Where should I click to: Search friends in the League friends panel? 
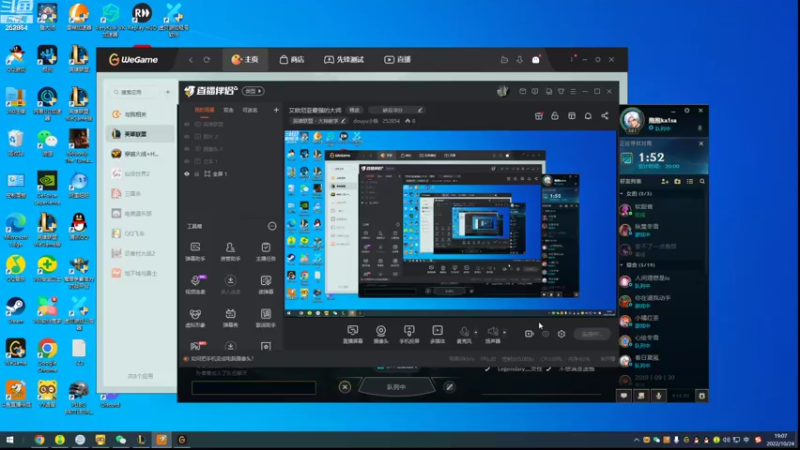pyautogui.click(x=702, y=181)
